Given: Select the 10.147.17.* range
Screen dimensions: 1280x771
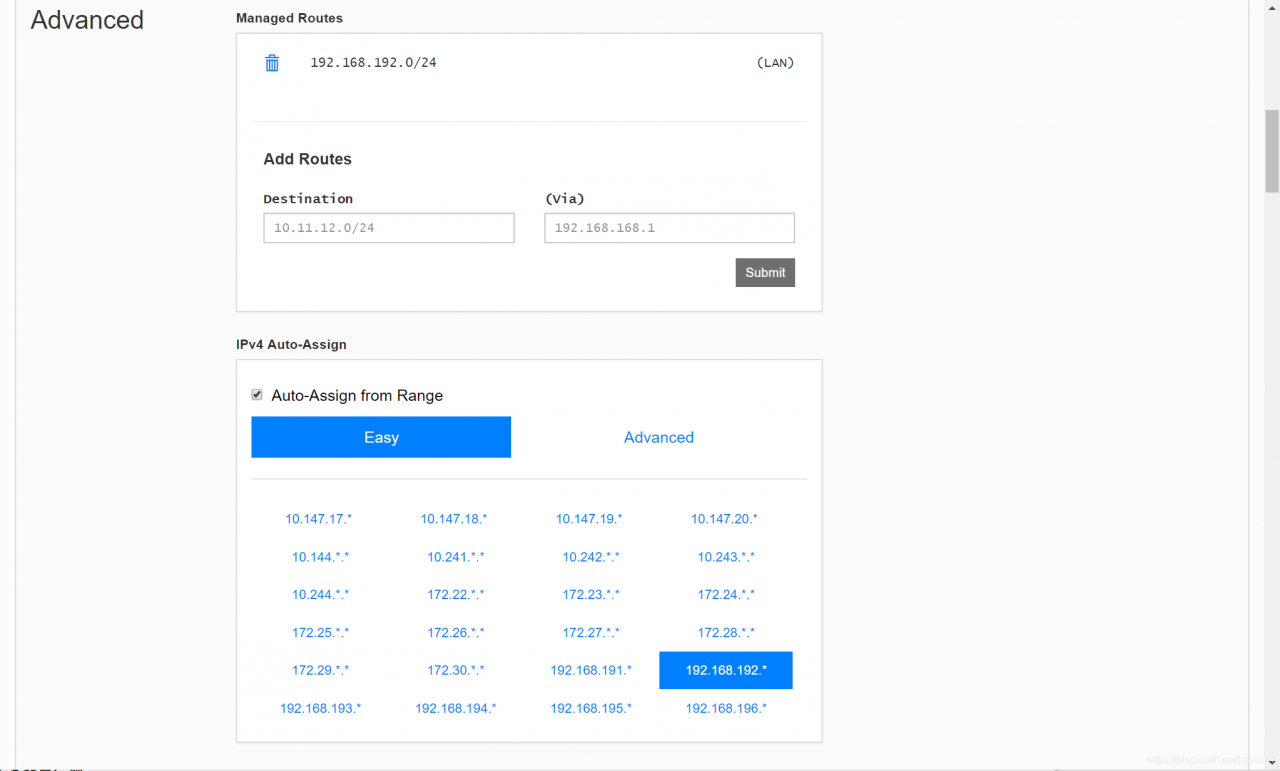Looking at the screenshot, I should (x=319, y=519).
